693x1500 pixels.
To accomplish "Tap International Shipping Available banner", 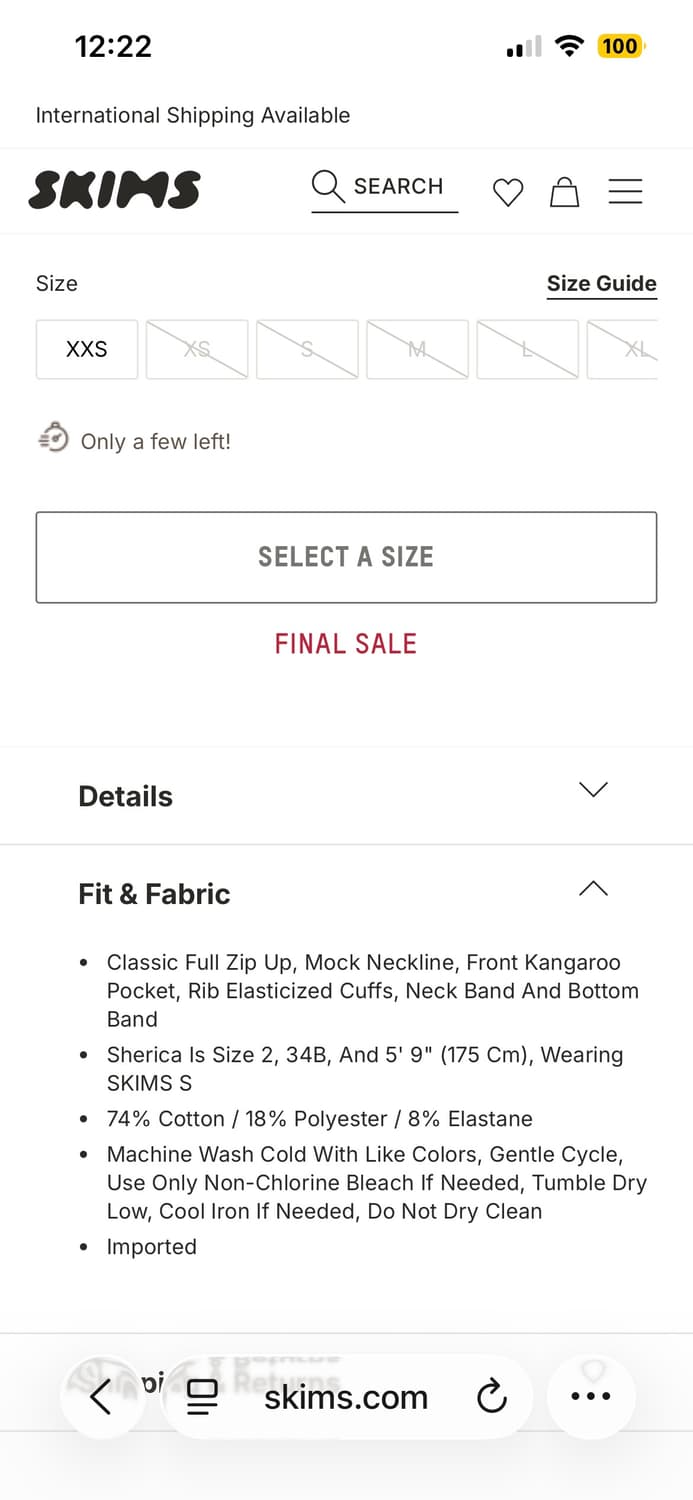I will pos(193,115).
